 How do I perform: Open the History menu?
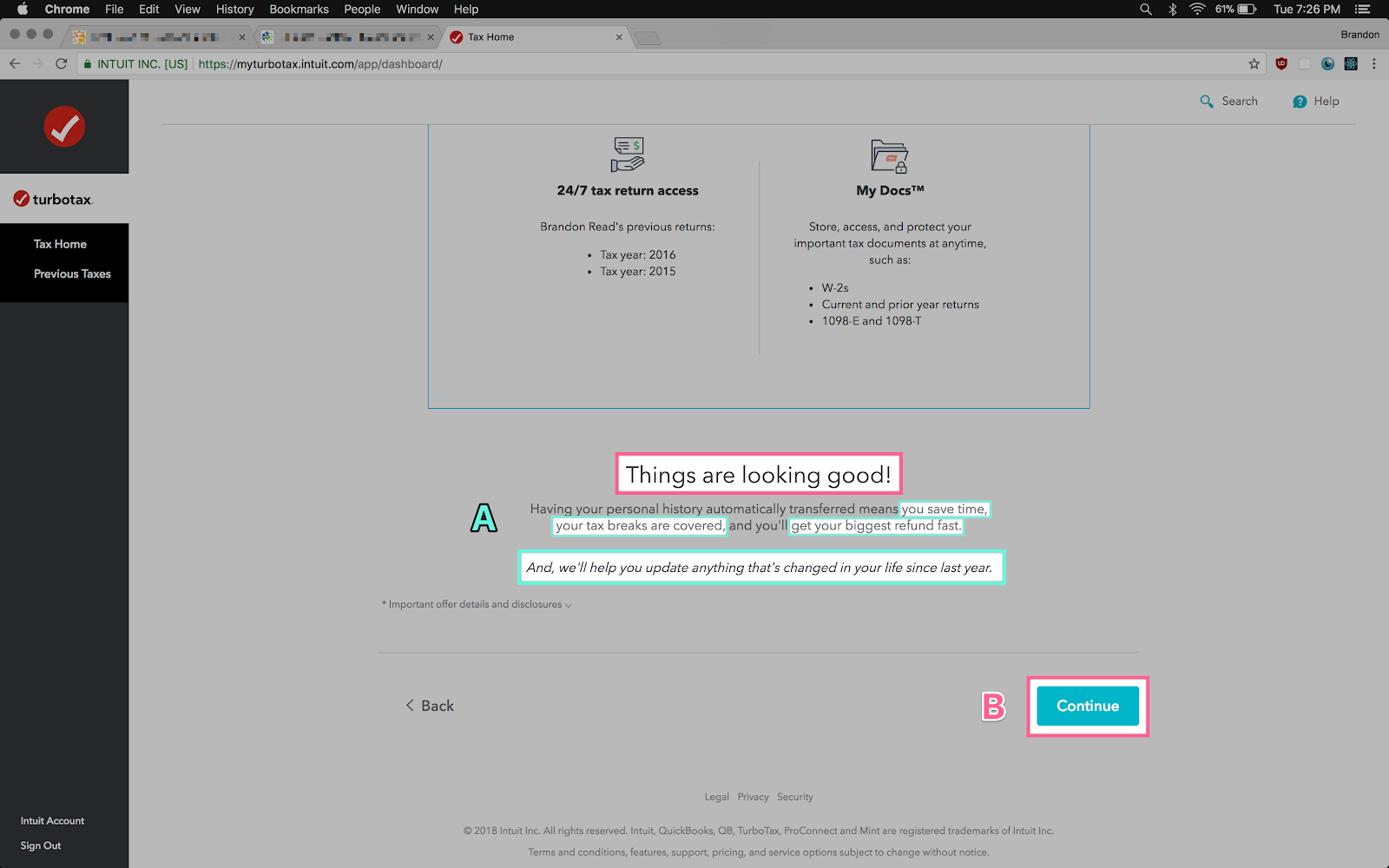coord(235,9)
